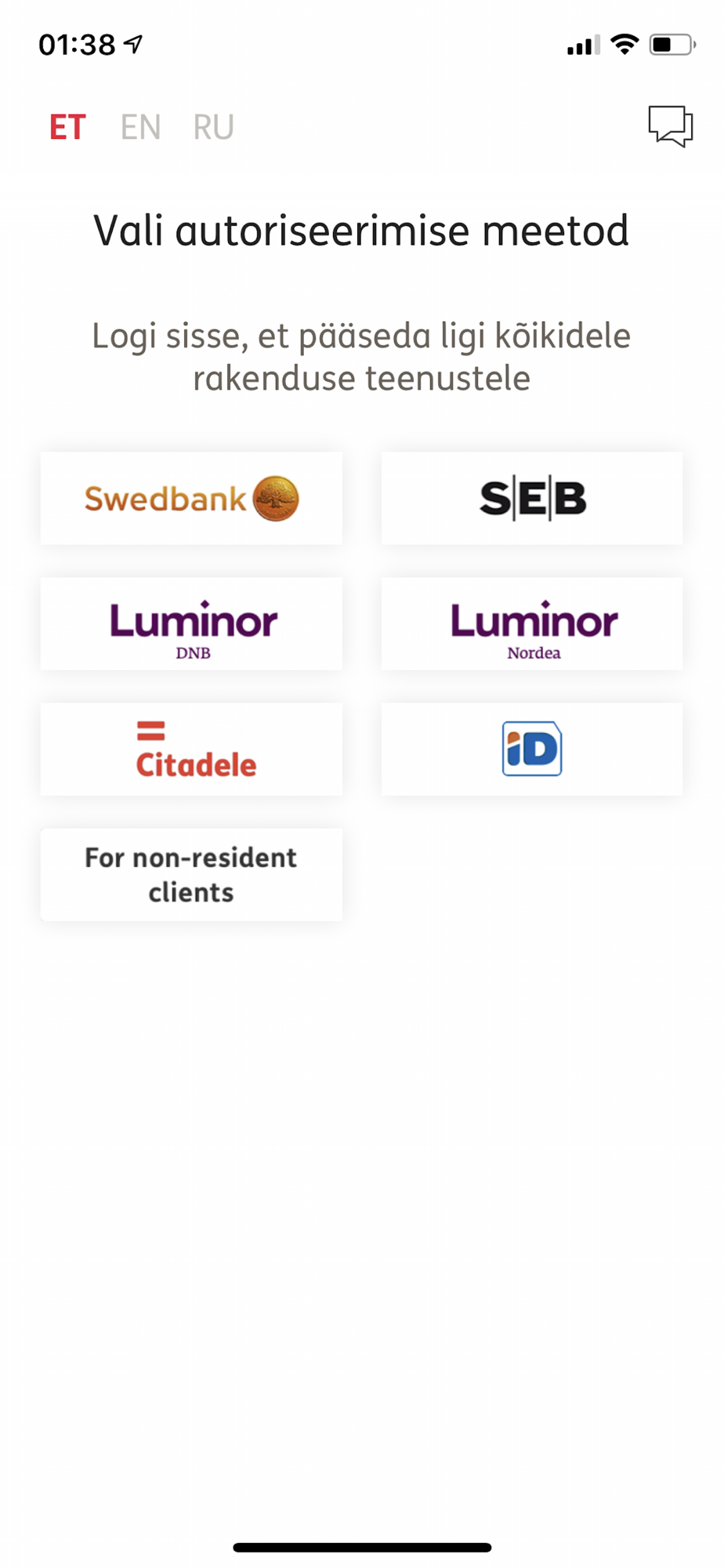Tap the home indicator bar at bottom
Image resolution: width=724 pixels, height=1568 pixels.
click(362, 1547)
